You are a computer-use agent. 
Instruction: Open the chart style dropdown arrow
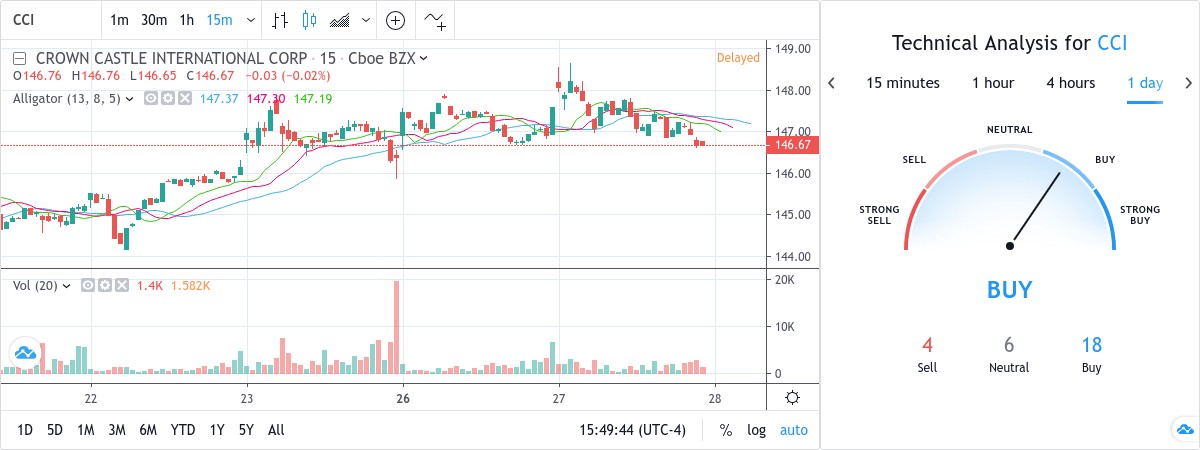pyautogui.click(x=367, y=20)
